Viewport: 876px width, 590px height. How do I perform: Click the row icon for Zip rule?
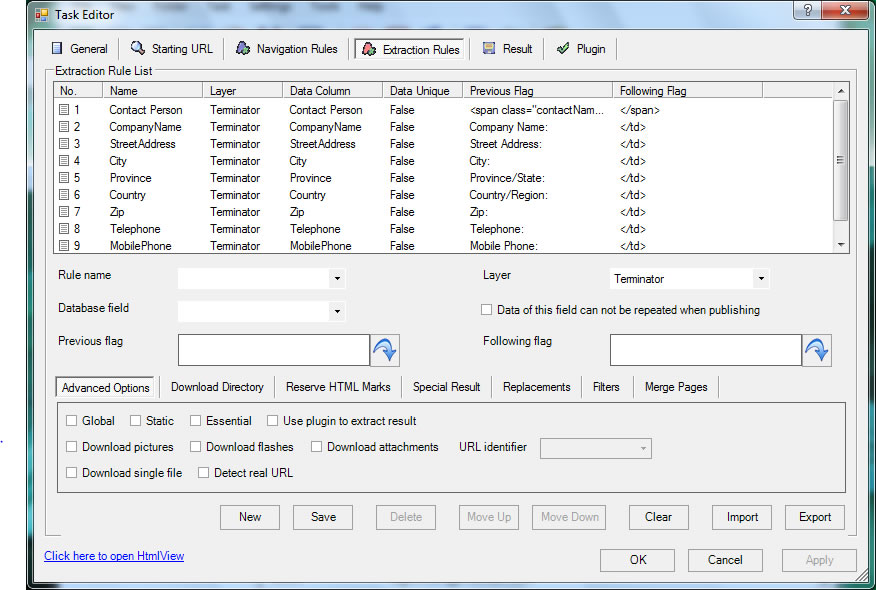(64, 212)
